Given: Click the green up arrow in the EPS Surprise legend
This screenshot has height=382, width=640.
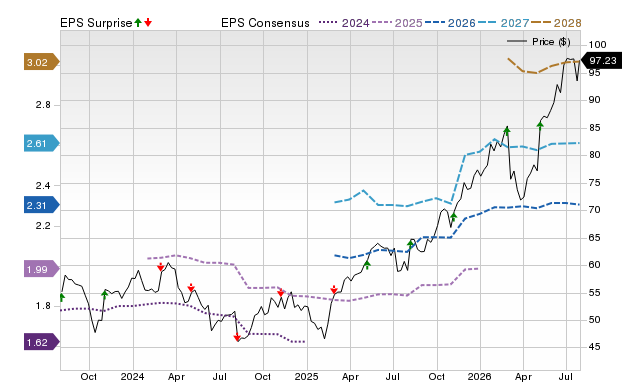Looking at the screenshot, I should click(138, 22).
